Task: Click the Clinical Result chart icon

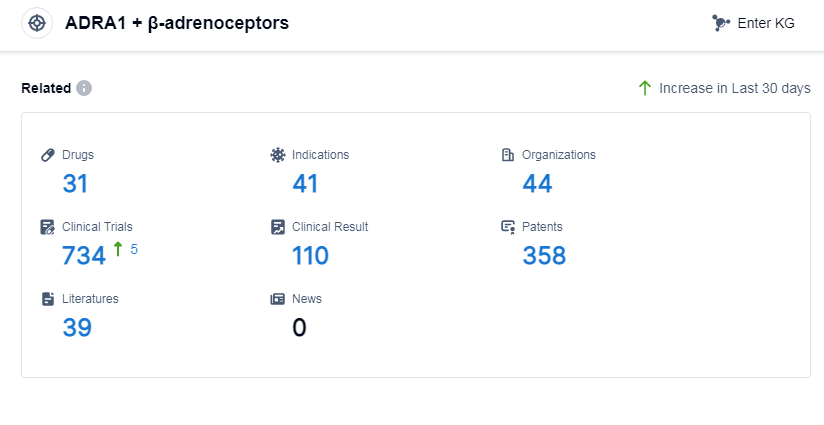Action: point(278,227)
